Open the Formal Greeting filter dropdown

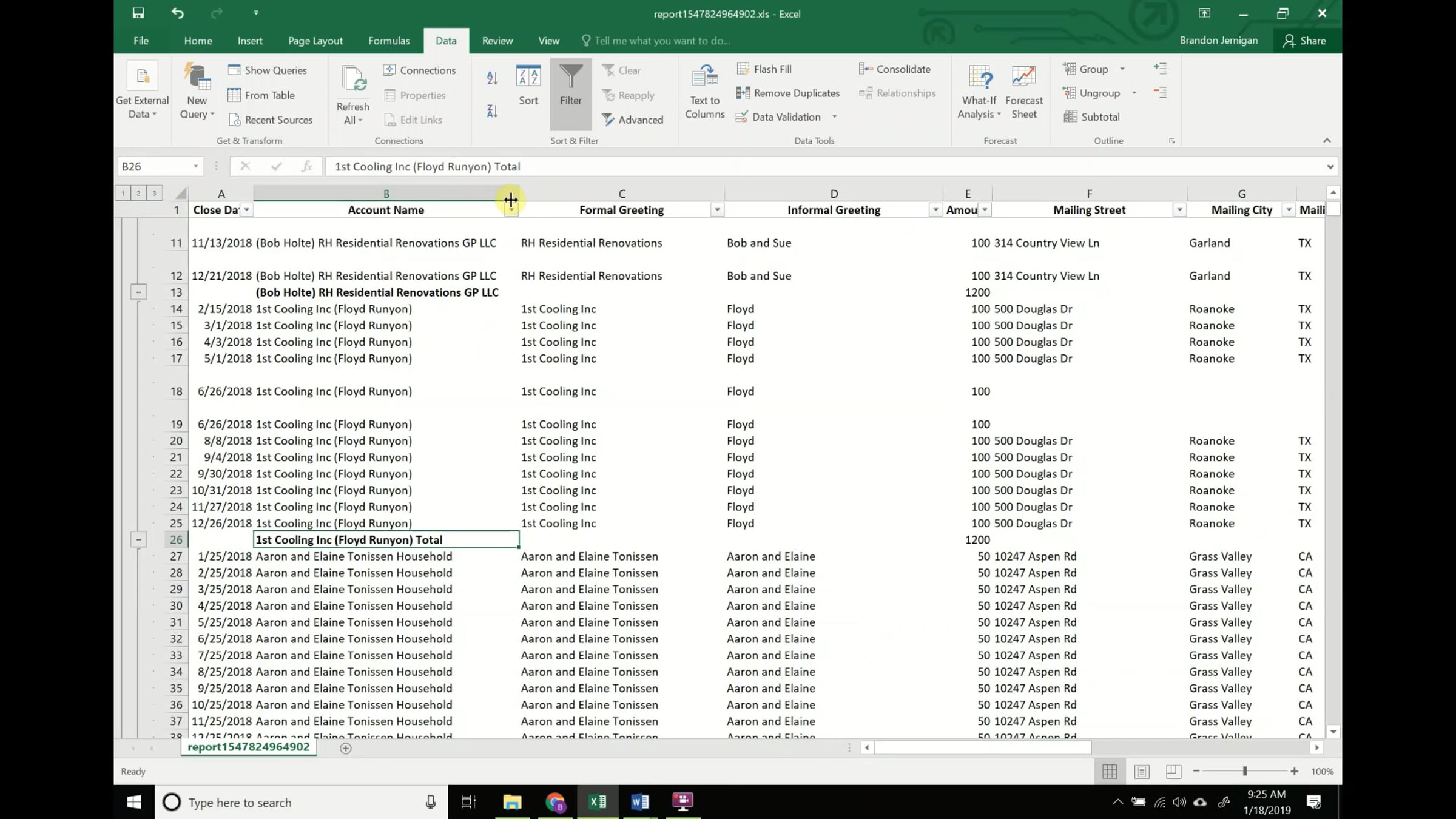(717, 210)
